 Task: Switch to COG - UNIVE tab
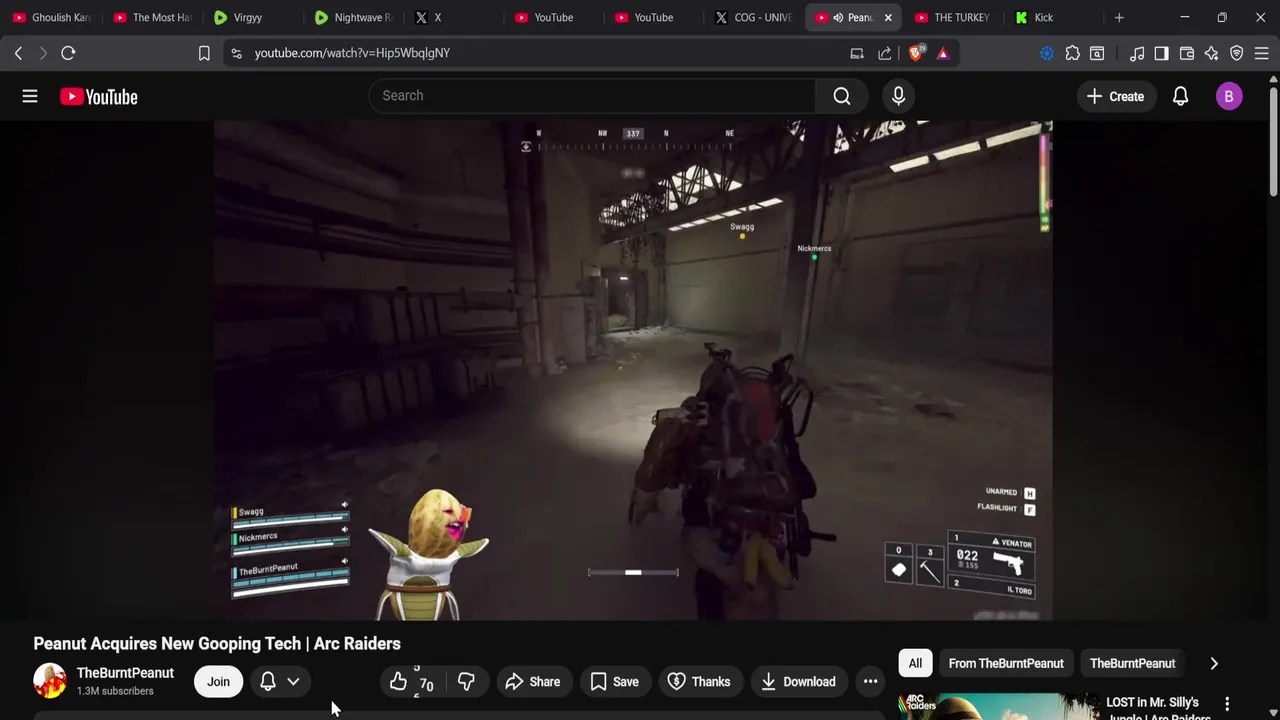tap(754, 17)
